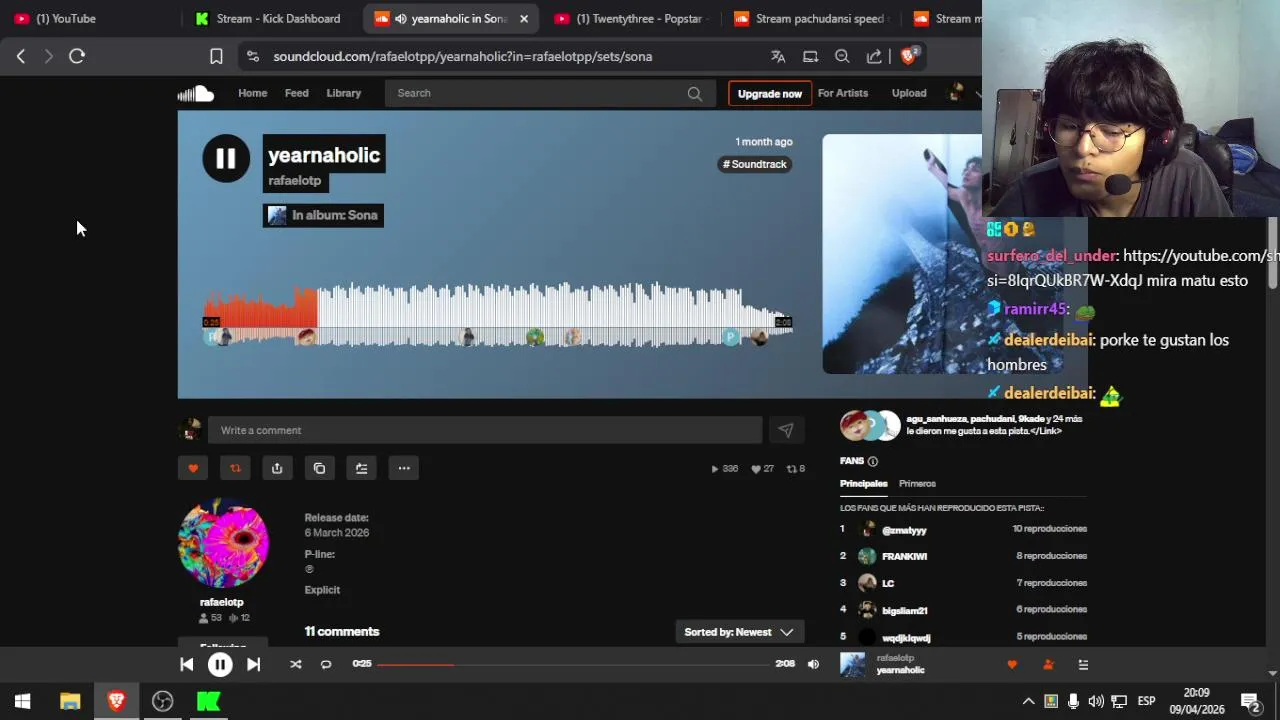Send the comment with the paper plane icon

point(786,430)
